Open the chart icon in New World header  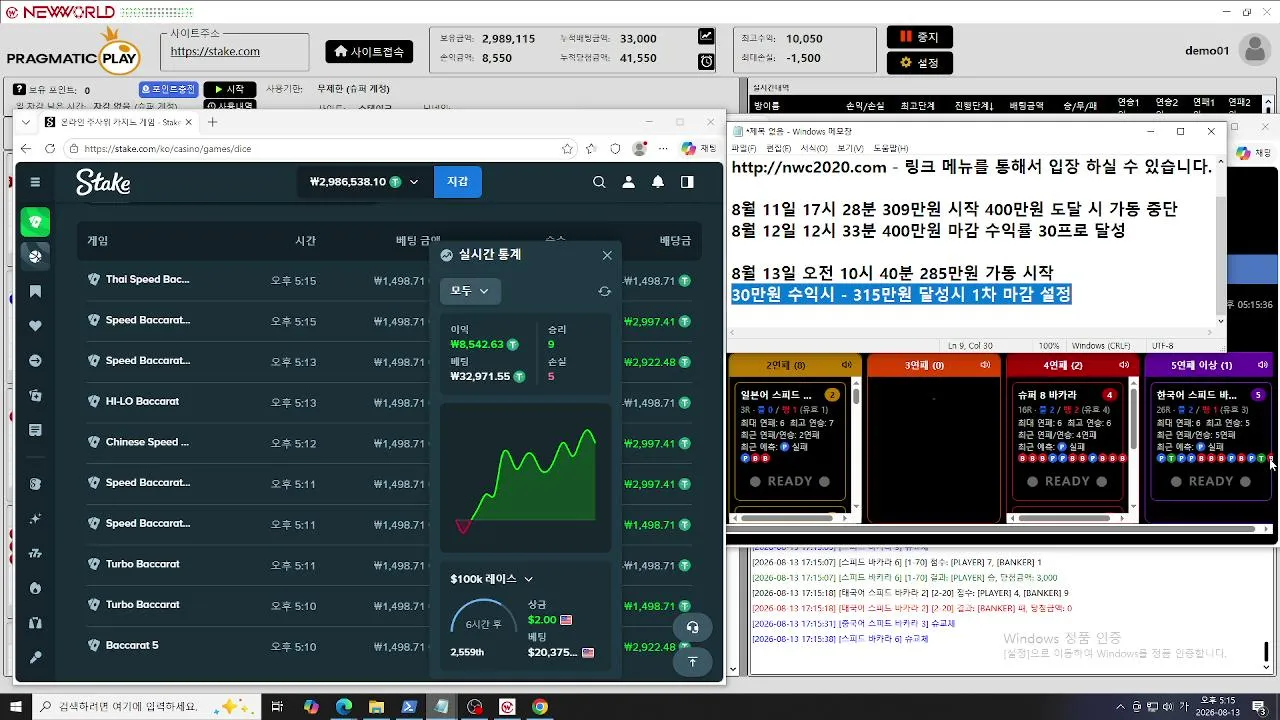706,36
